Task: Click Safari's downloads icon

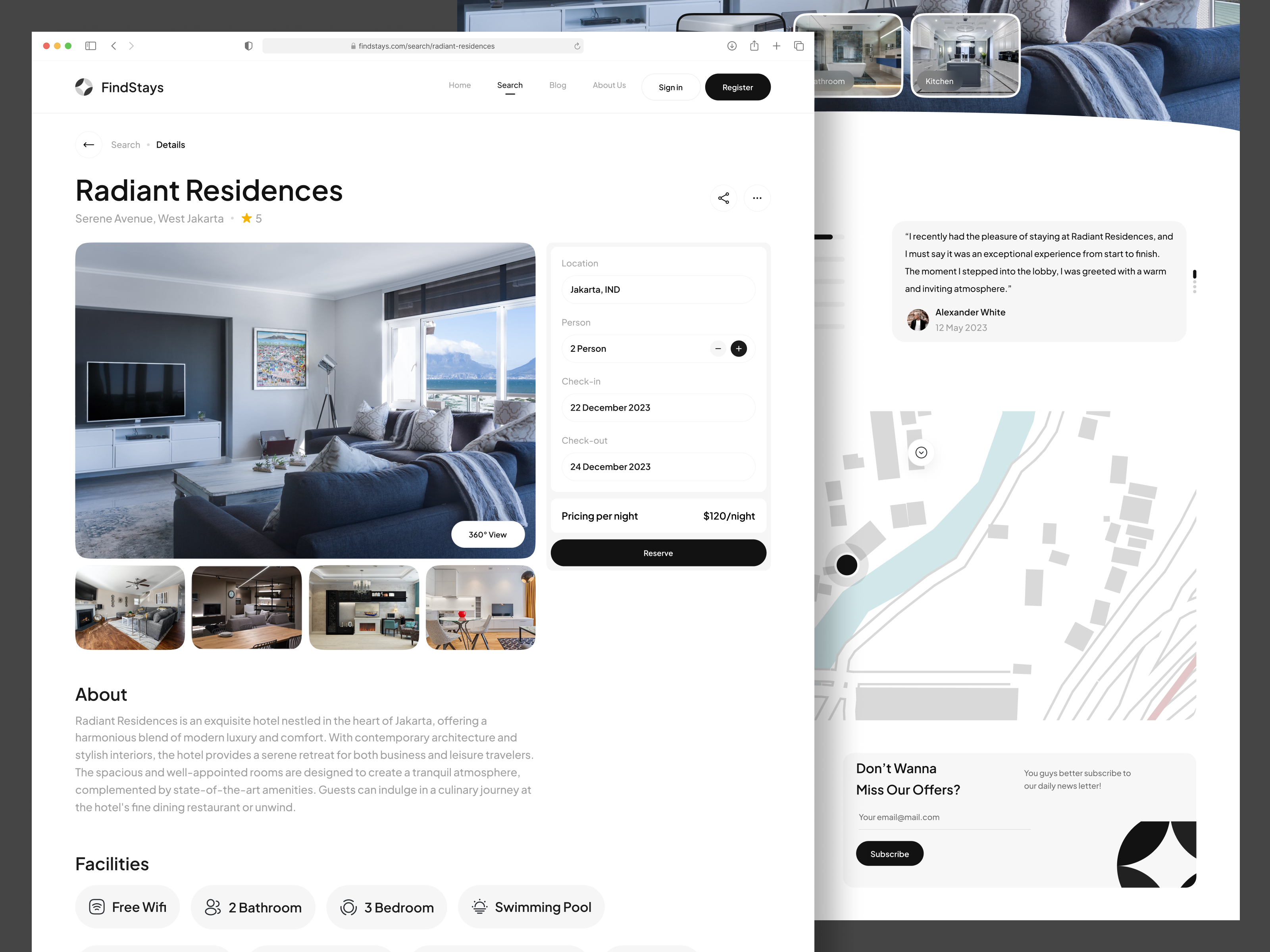Action: 731,46
